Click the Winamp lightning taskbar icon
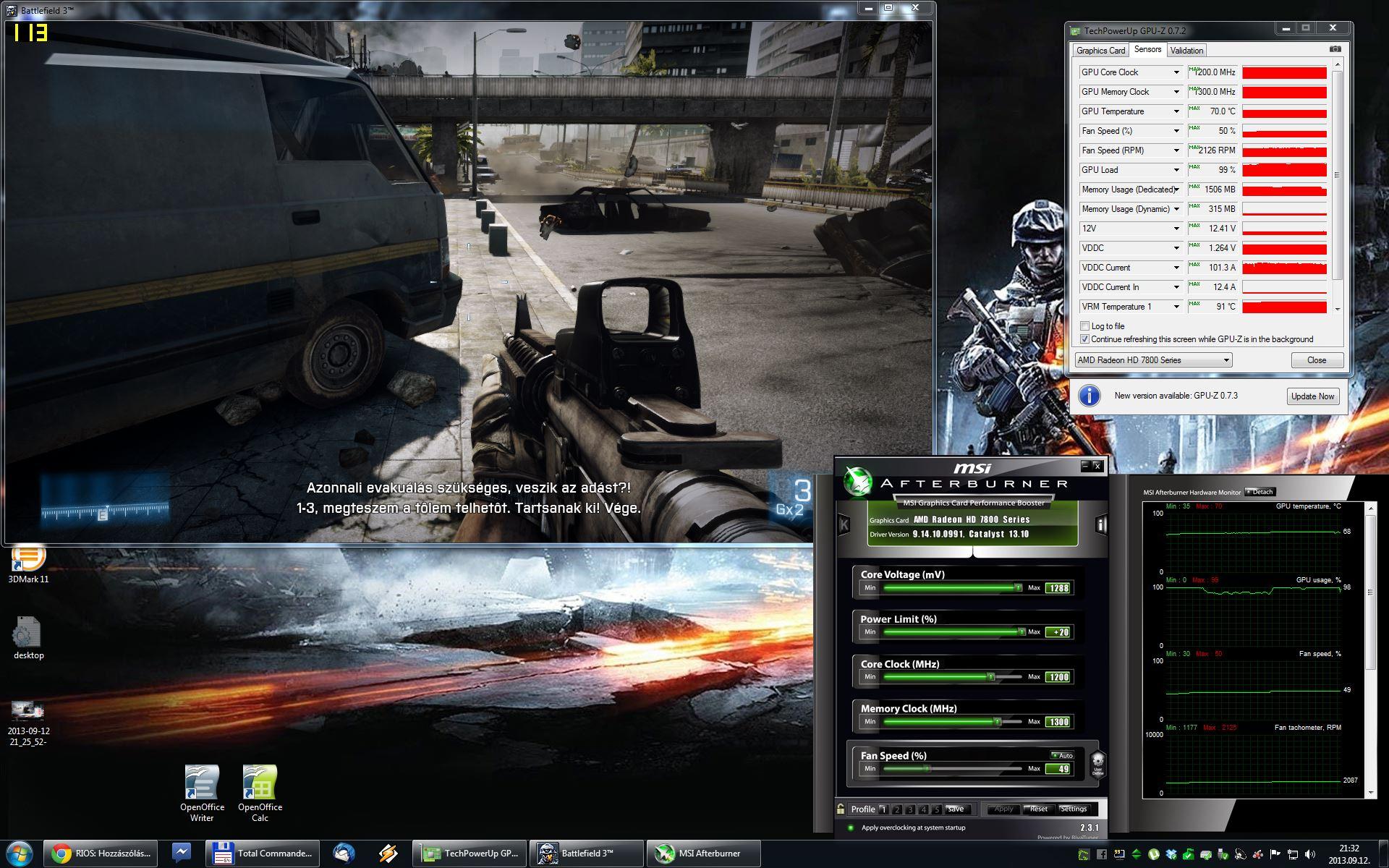Image resolution: width=1389 pixels, height=868 pixels. point(388,854)
